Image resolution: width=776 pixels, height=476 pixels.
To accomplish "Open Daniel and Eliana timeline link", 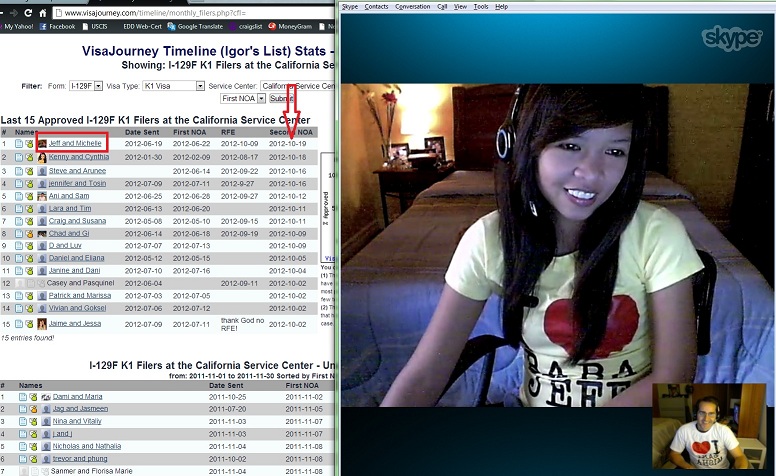I will [x=76, y=258].
